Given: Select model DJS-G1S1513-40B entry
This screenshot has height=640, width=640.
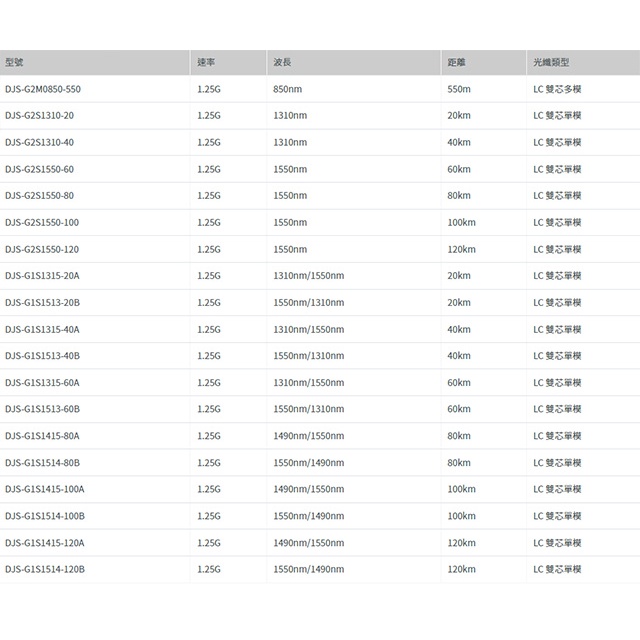Looking at the screenshot, I should point(42,355).
